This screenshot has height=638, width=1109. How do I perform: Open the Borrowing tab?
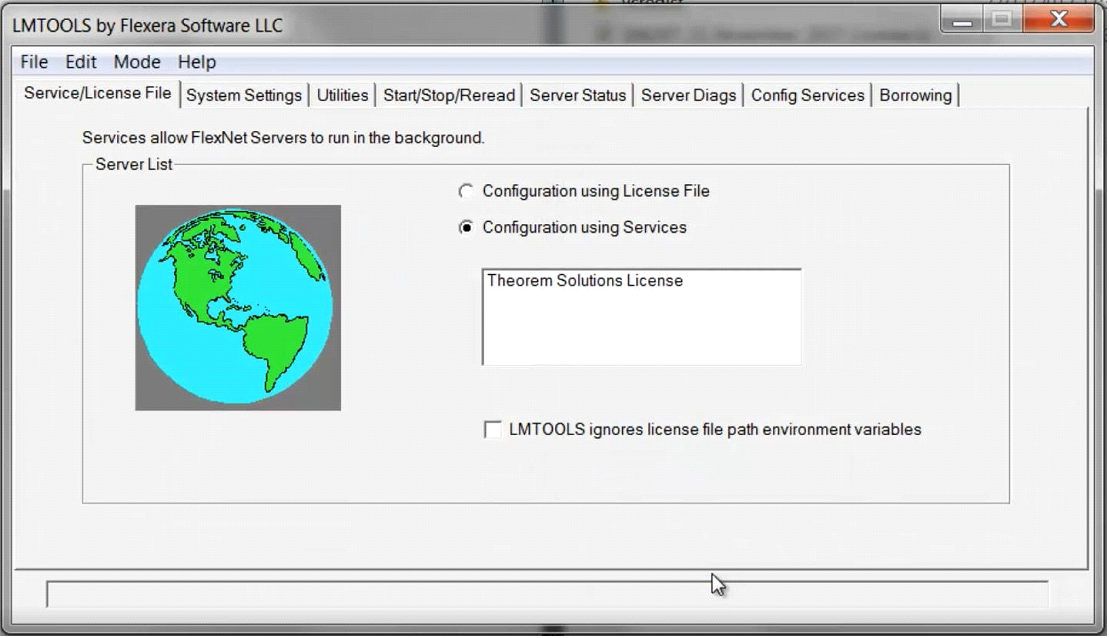click(915, 96)
